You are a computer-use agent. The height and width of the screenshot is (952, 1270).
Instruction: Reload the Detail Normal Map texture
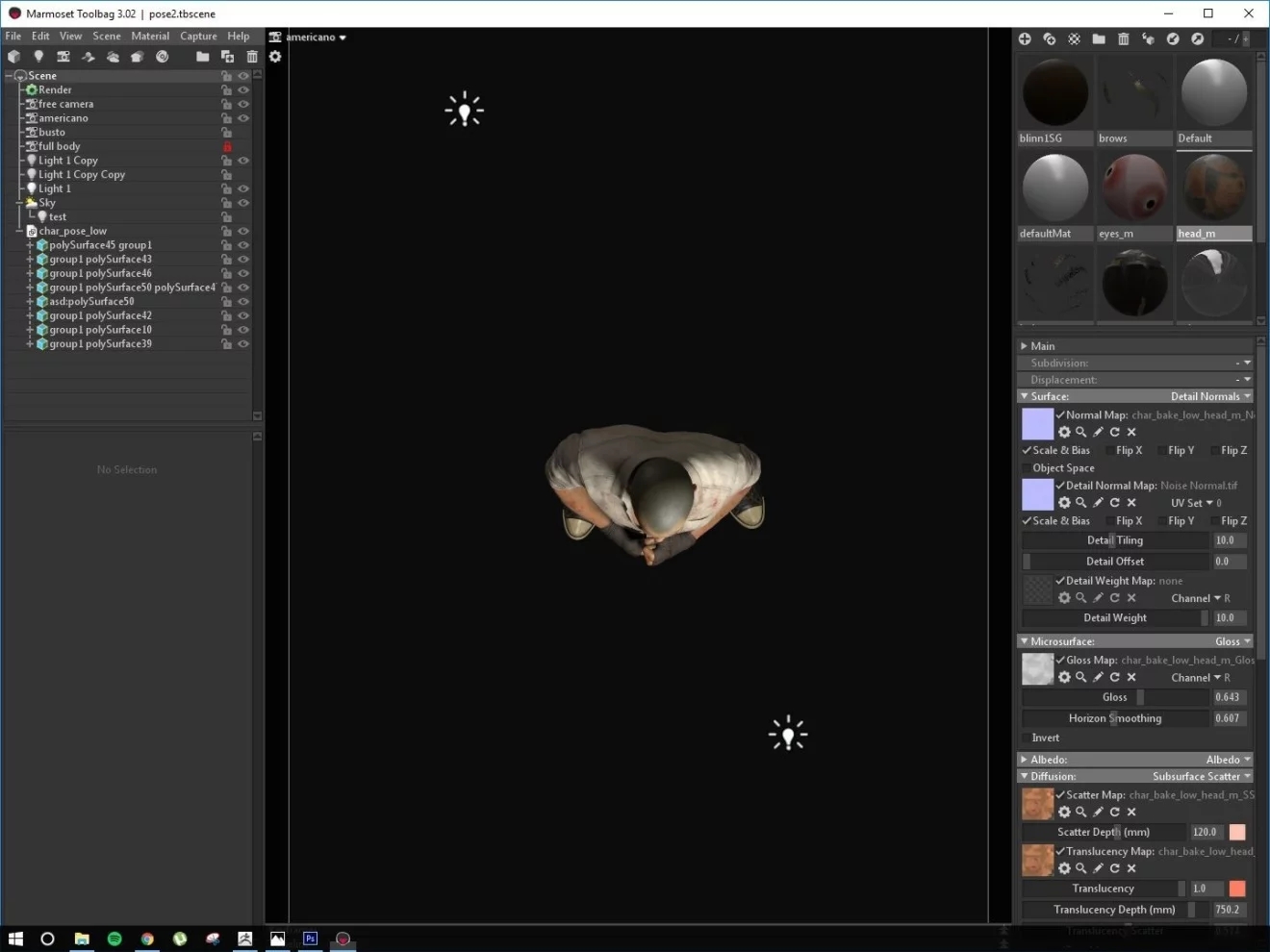point(1115,503)
